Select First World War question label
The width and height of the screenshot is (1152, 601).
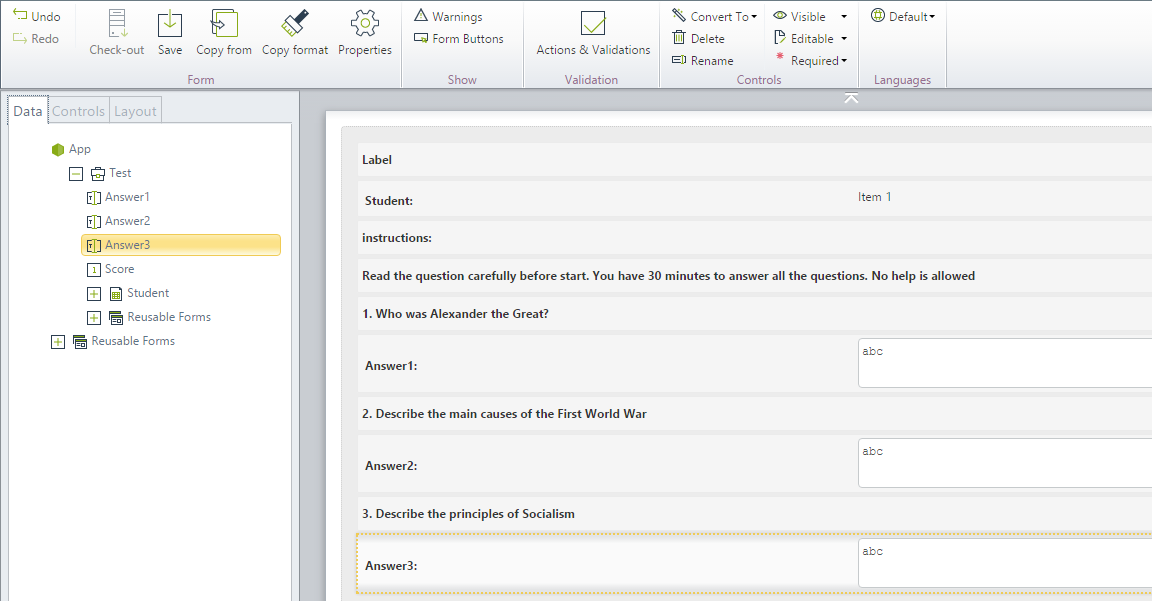point(504,414)
